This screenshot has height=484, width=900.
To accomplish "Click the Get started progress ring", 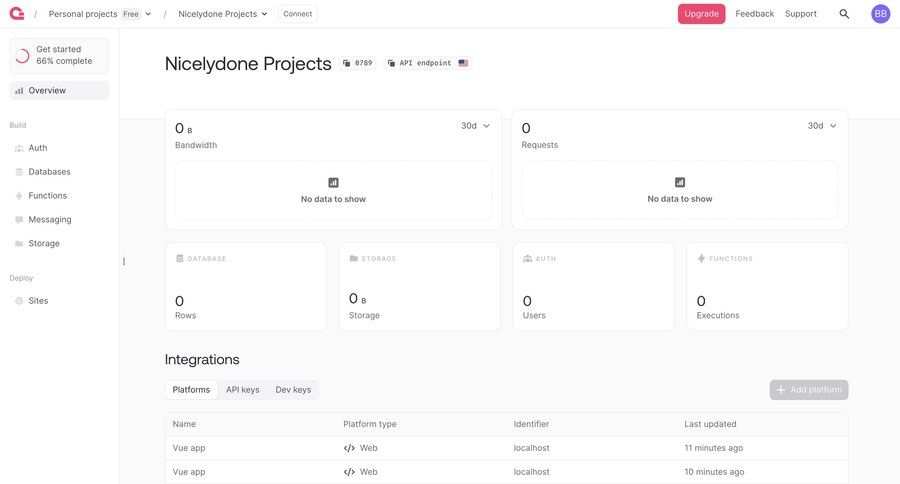I will pos(22,56).
